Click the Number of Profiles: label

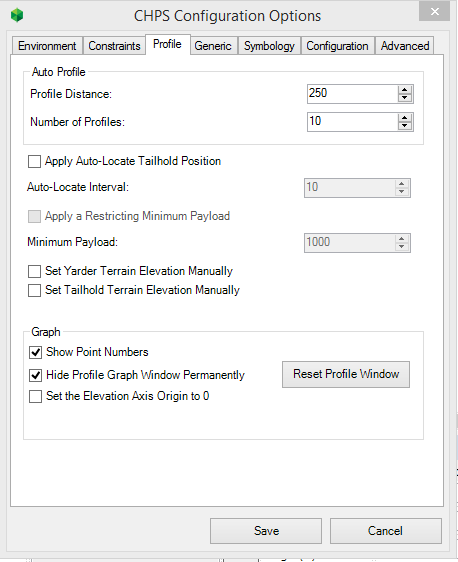tap(77, 122)
